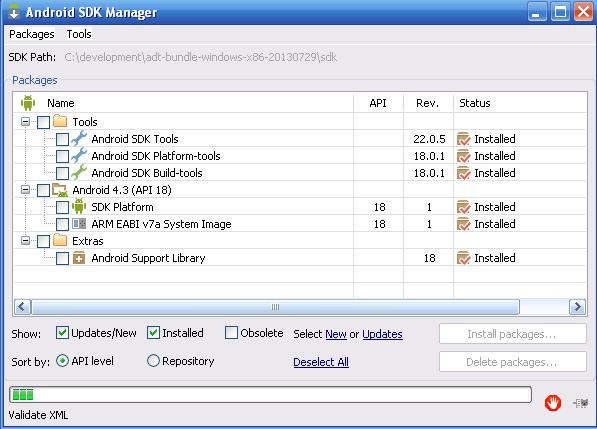Click the Tools folder icon

click(x=60, y=121)
